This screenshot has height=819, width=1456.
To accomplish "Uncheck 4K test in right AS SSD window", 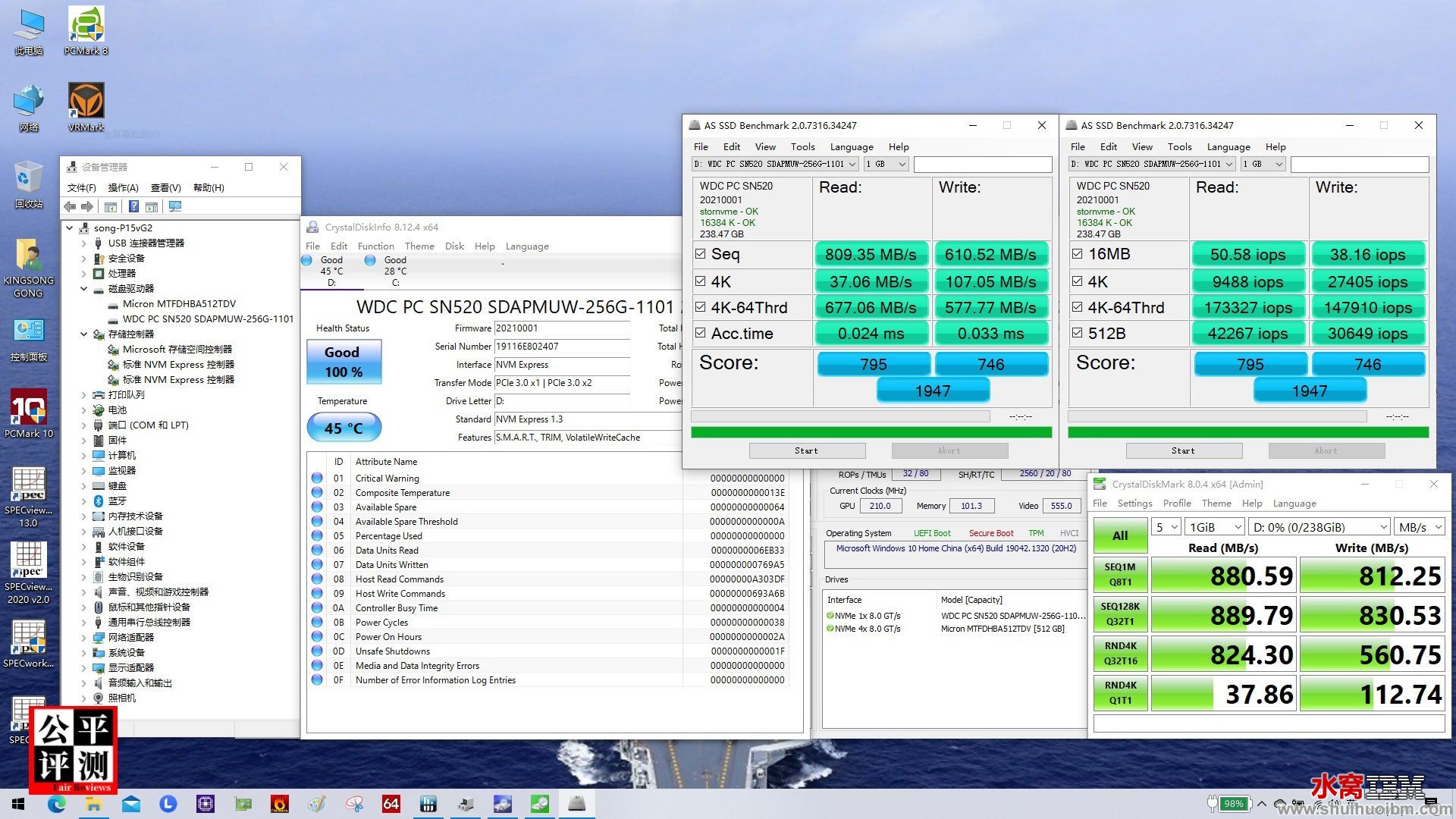I will pyautogui.click(x=1077, y=281).
